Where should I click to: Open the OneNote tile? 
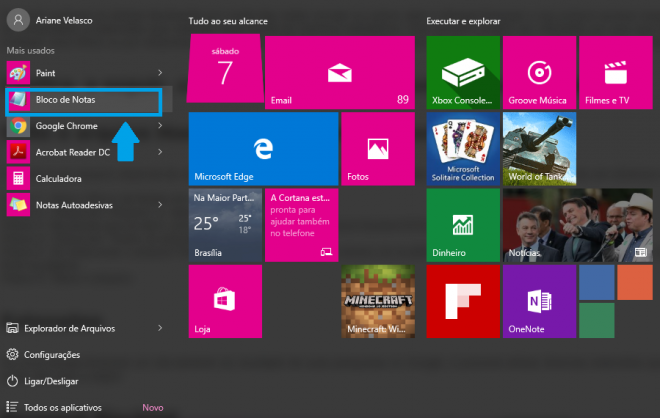[539, 301]
